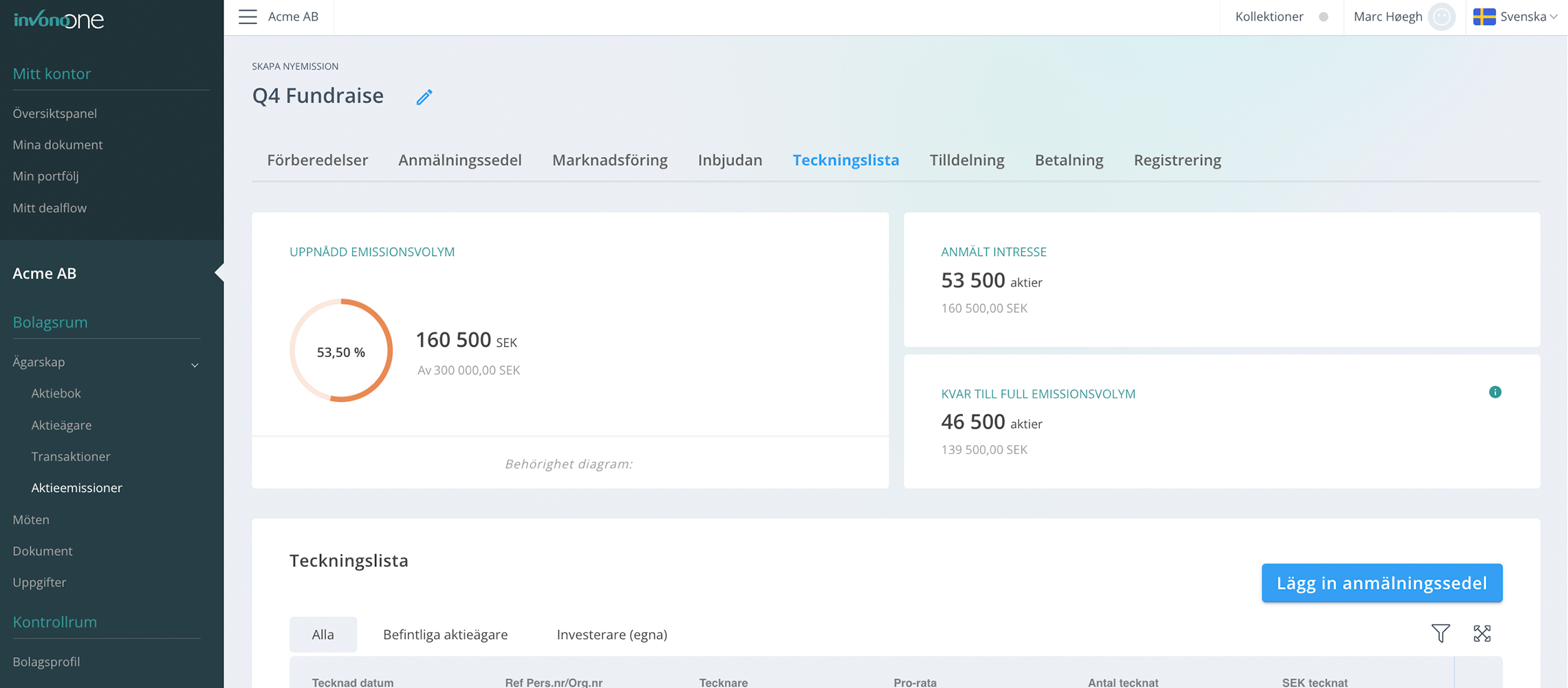Click the green info icon
This screenshot has height=688, width=1568.
pyautogui.click(x=1494, y=392)
